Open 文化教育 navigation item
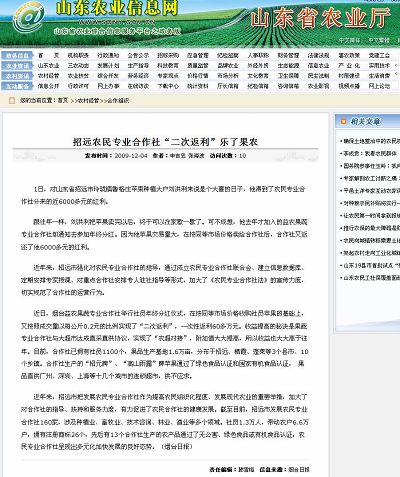400x477 pixels. (258, 76)
